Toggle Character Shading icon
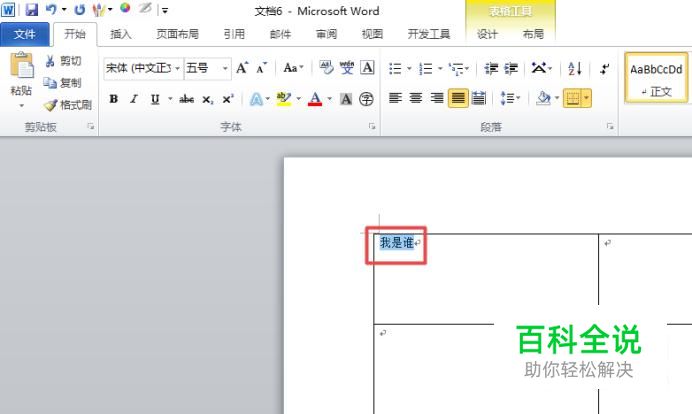 coord(346,99)
